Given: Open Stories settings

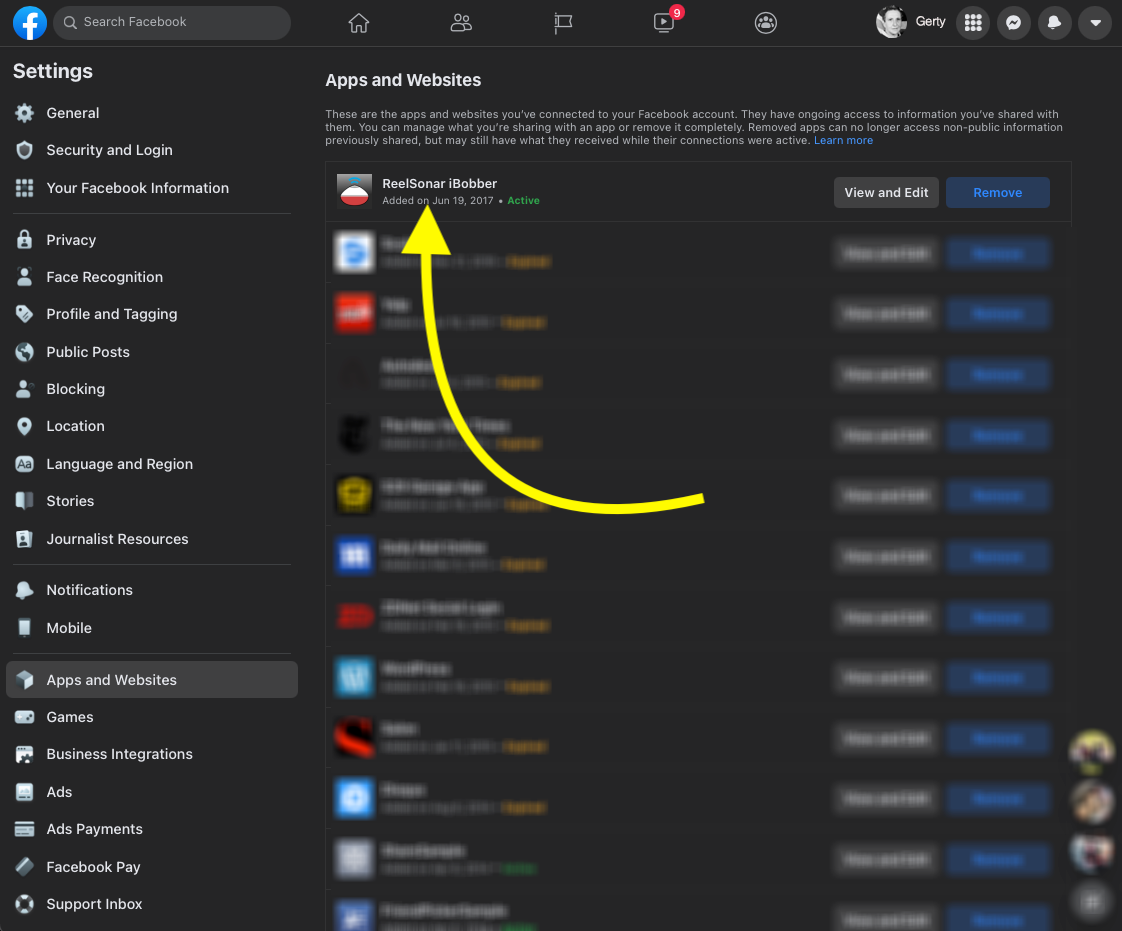Looking at the screenshot, I should 152,501.
